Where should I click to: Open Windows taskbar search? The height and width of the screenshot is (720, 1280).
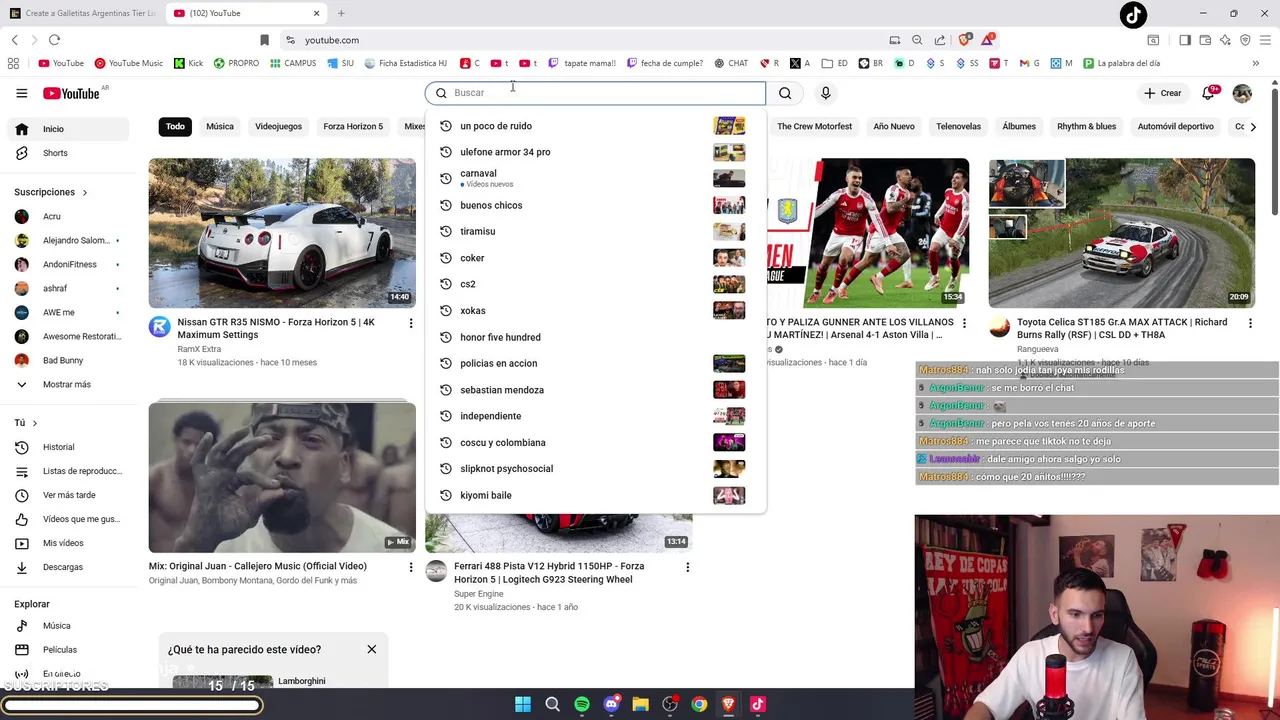pos(552,704)
